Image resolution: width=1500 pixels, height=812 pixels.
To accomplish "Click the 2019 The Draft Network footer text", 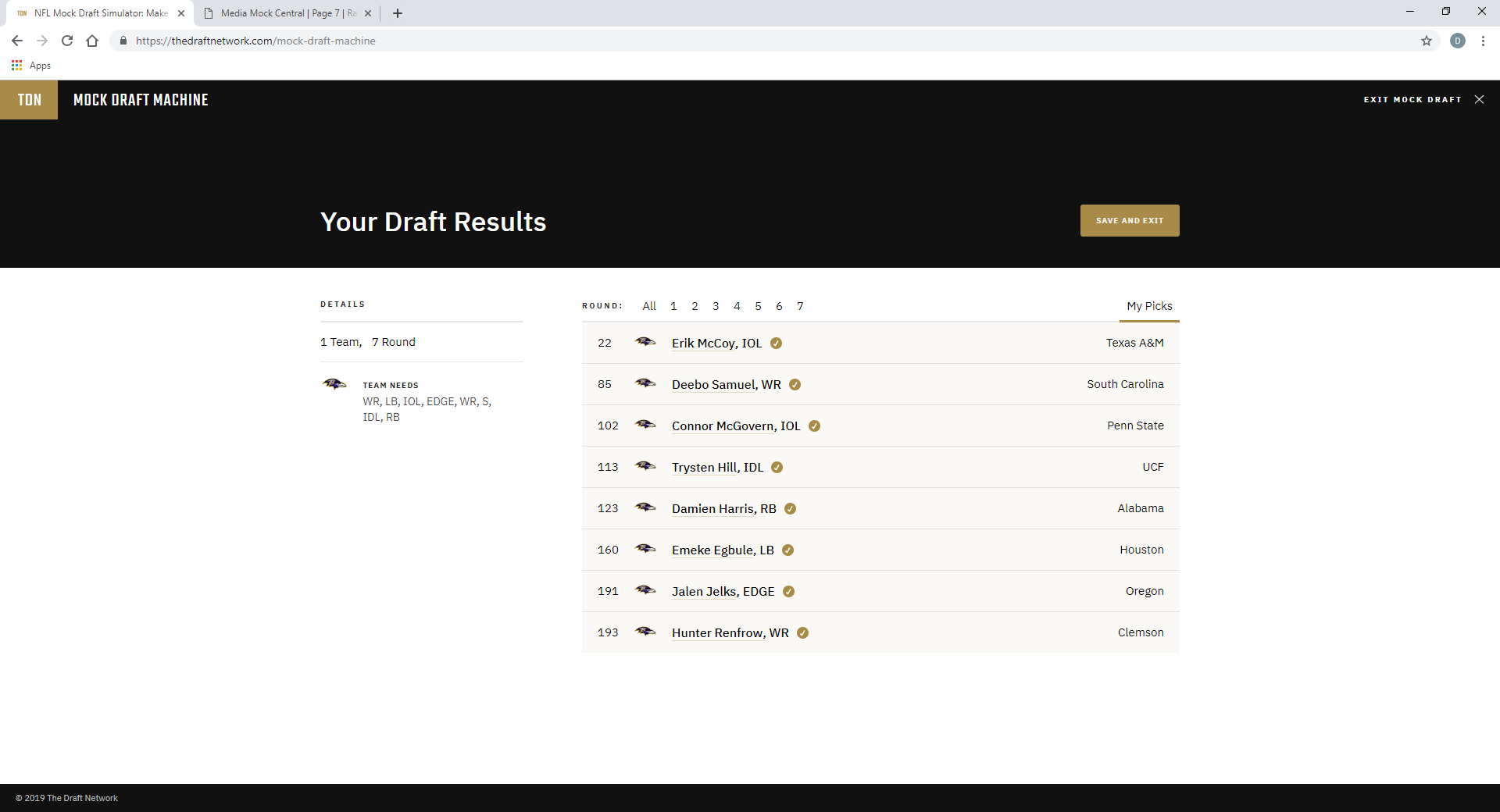I will coord(66,798).
